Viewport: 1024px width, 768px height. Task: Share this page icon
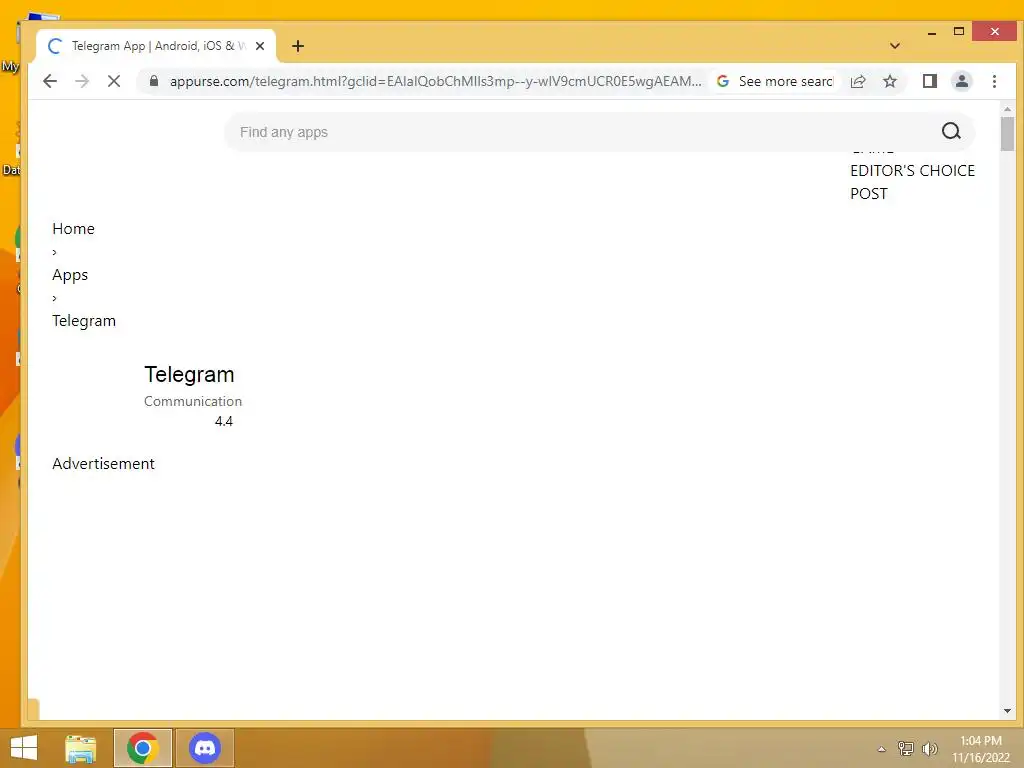857,81
